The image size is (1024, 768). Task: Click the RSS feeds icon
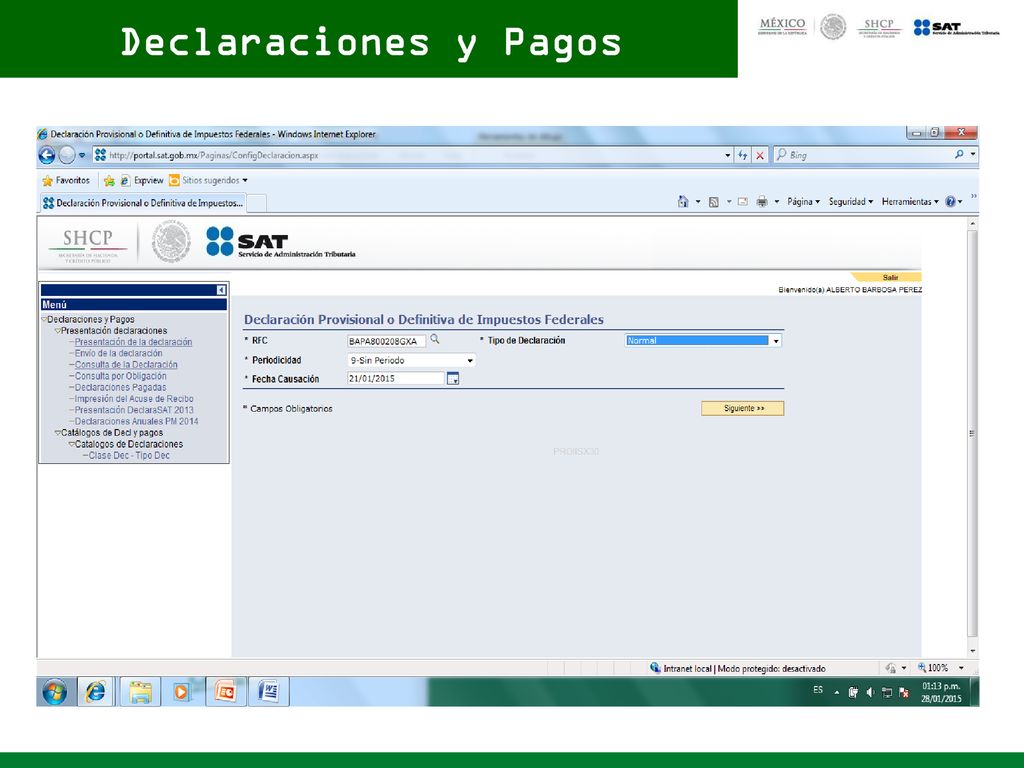tap(714, 202)
